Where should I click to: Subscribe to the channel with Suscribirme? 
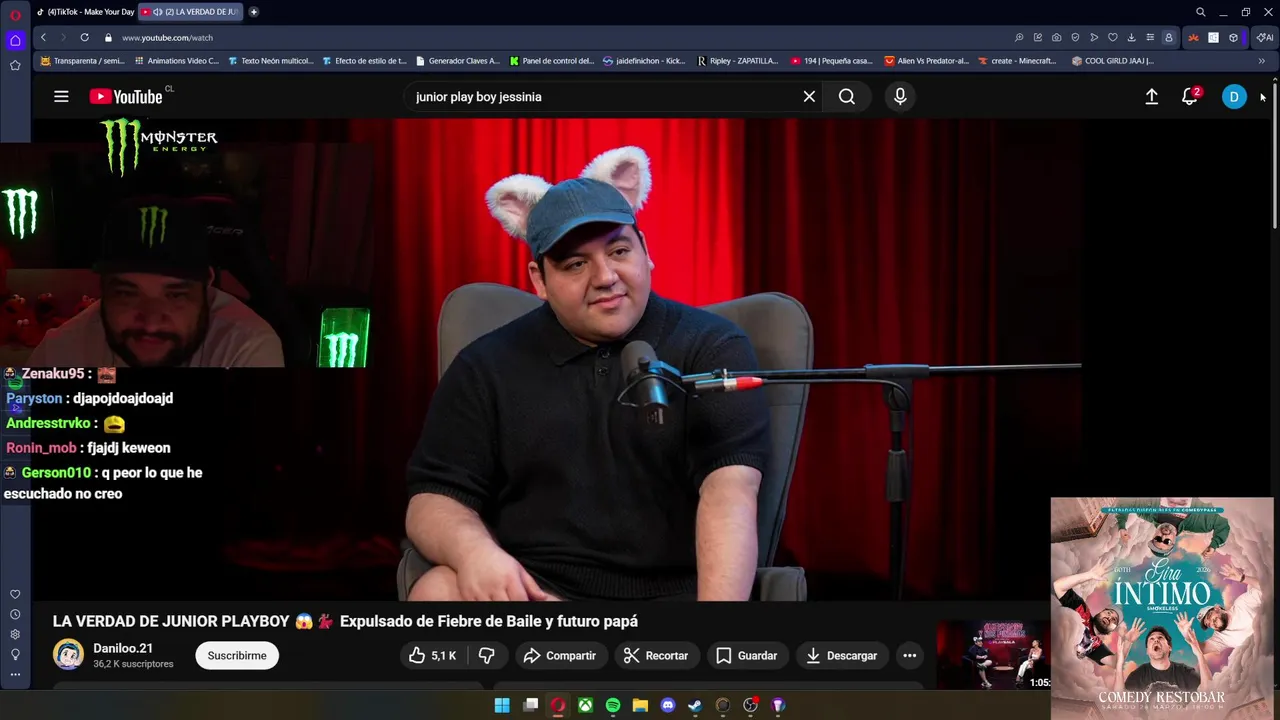click(x=237, y=656)
